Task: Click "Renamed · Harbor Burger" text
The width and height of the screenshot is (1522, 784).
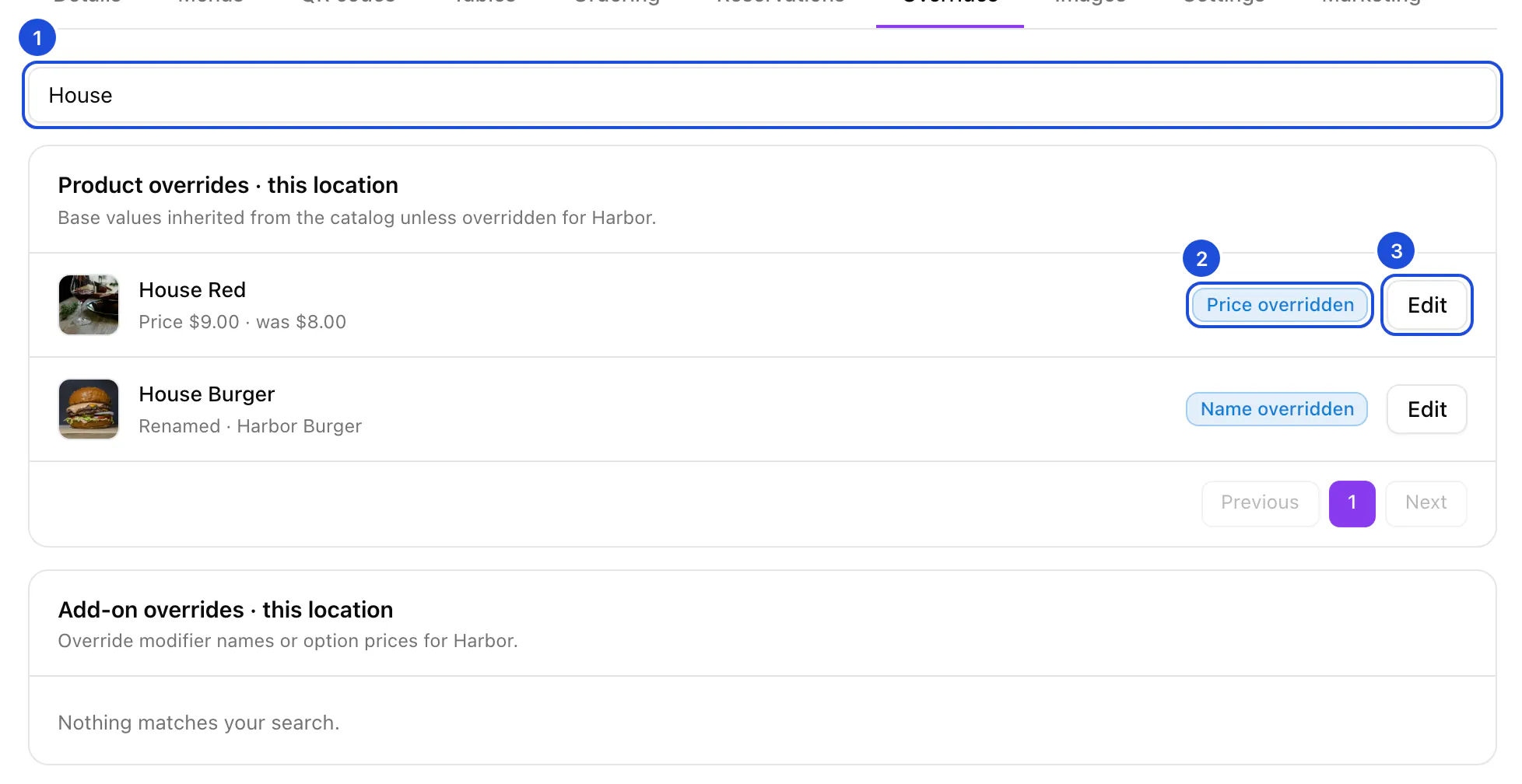Action: [x=250, y=426]
